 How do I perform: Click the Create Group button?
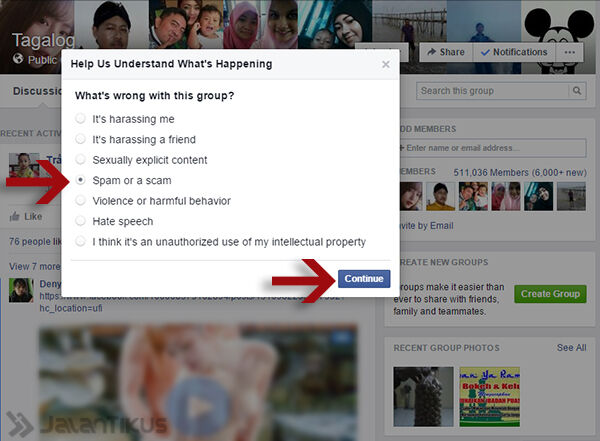[x=550, y=294]
